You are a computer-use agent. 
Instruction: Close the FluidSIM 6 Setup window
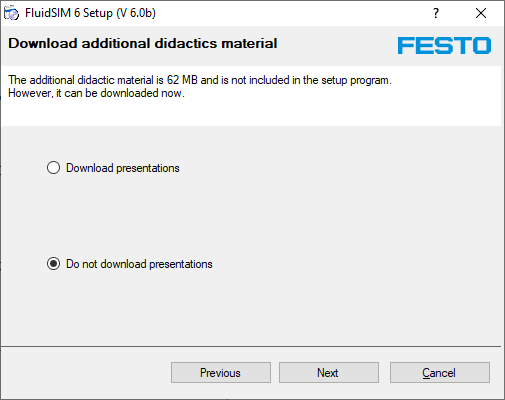pyautogui.click(x=481, y=13)
